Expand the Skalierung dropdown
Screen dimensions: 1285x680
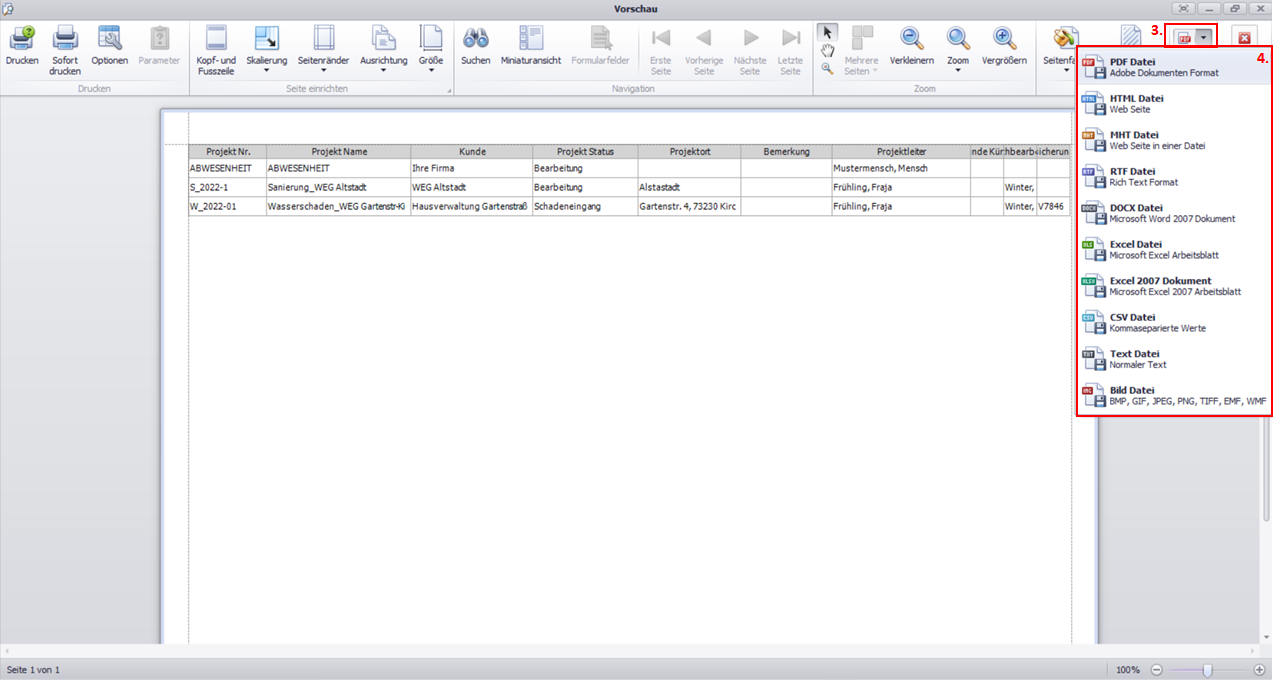tap(266, 69)
